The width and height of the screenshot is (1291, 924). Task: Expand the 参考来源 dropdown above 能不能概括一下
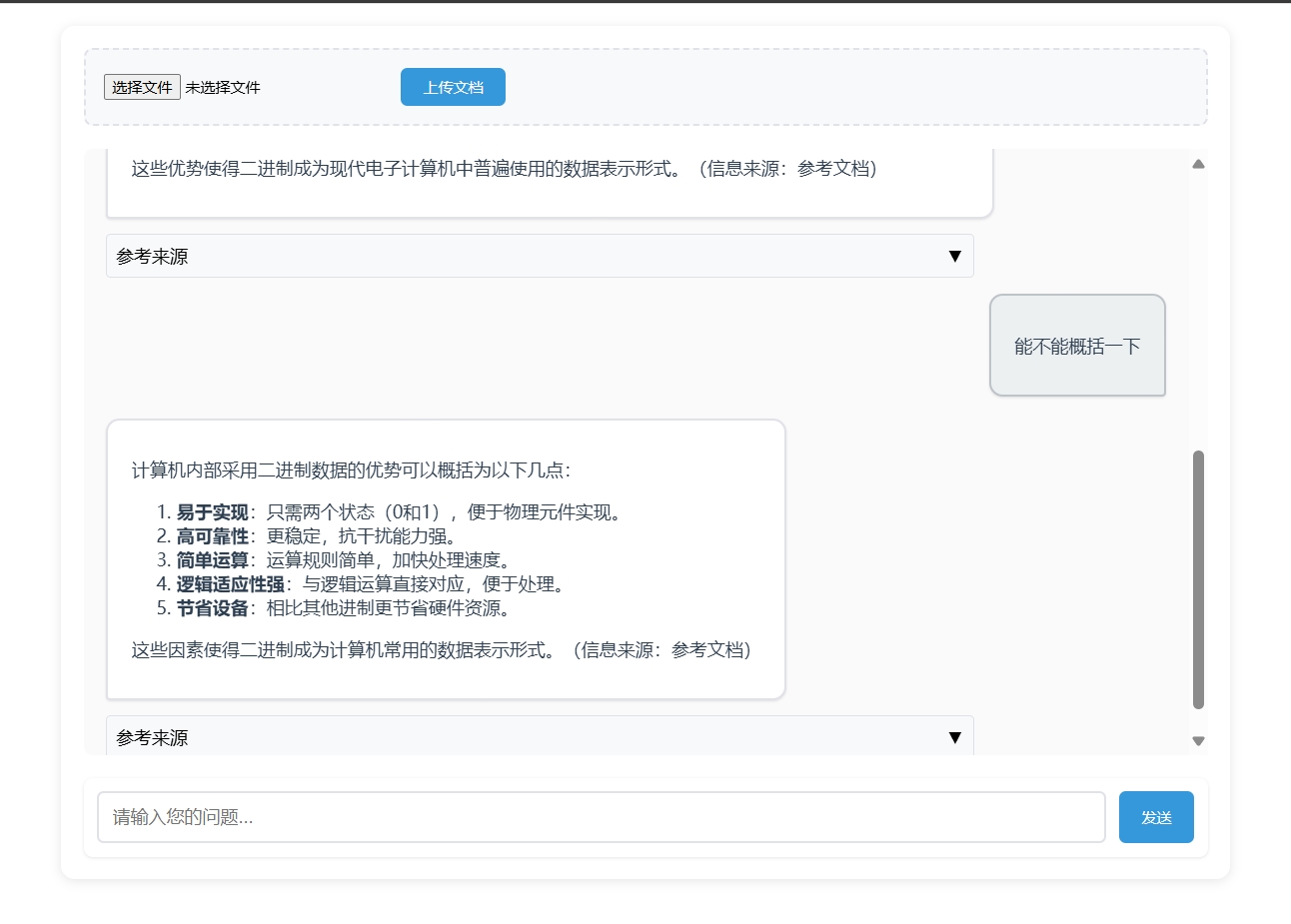pos(540,256)
